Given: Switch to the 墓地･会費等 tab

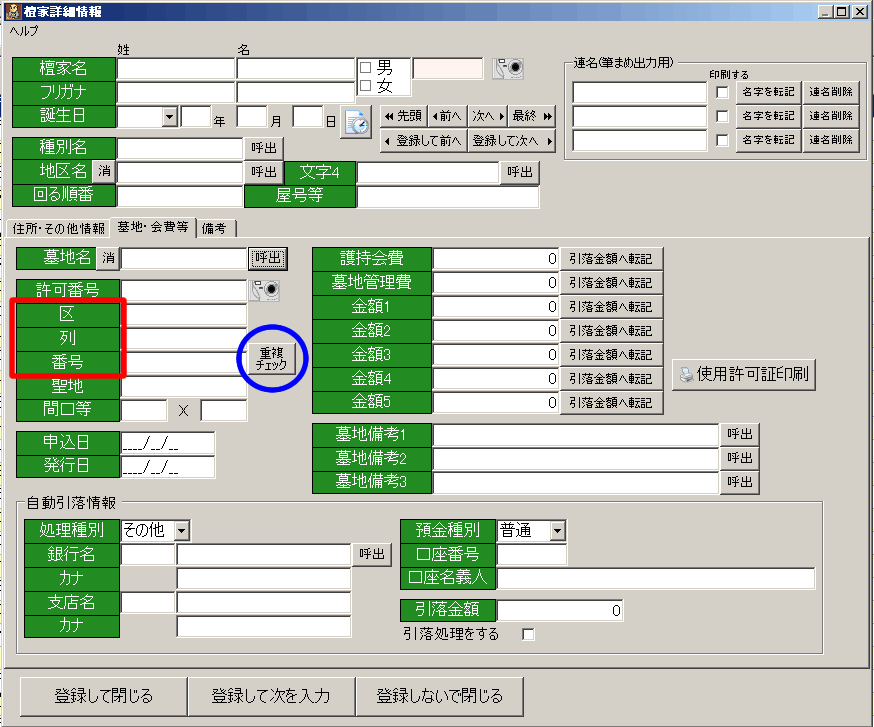Looking at the screenshot, I should (153, 227).
